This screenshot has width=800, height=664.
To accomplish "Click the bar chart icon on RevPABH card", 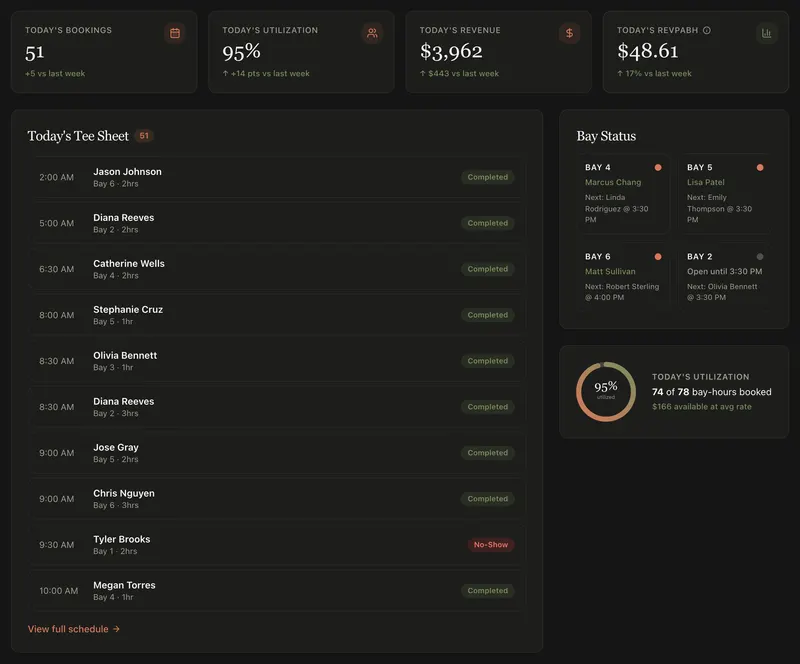I will pyautogui.click(x=766, y=33).
